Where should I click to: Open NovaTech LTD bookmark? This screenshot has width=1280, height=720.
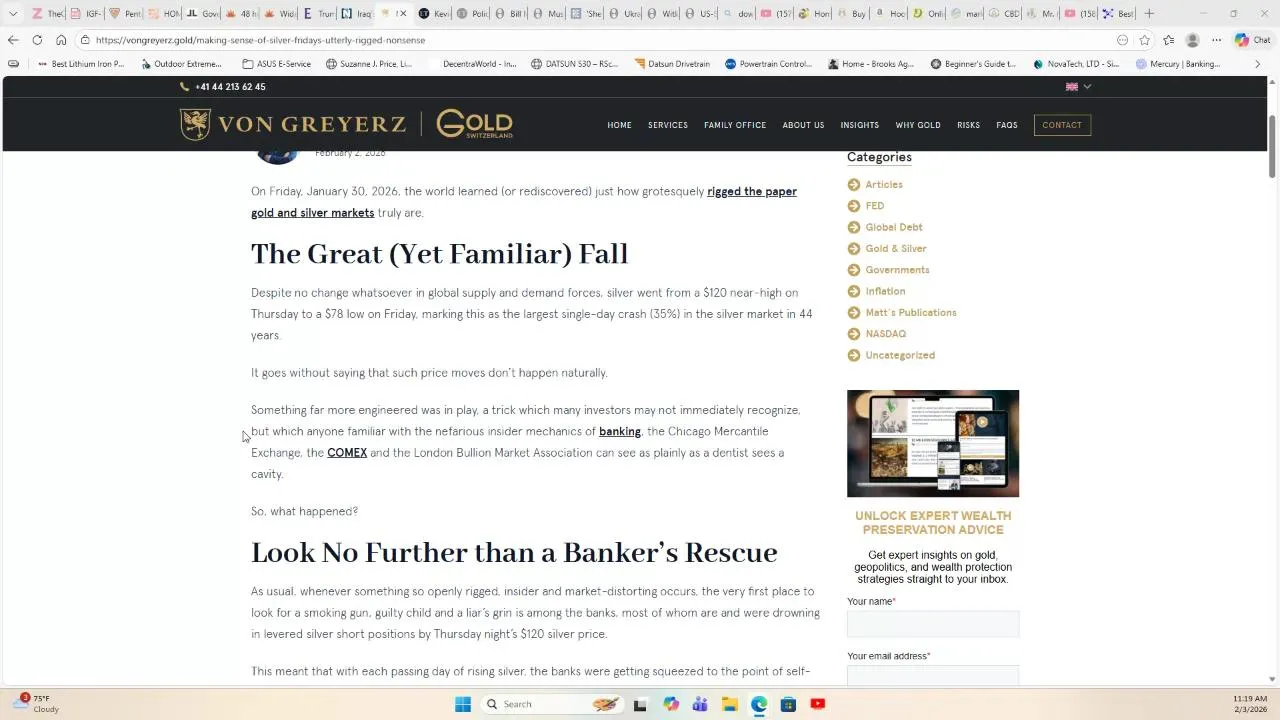tap(1076, 64)
